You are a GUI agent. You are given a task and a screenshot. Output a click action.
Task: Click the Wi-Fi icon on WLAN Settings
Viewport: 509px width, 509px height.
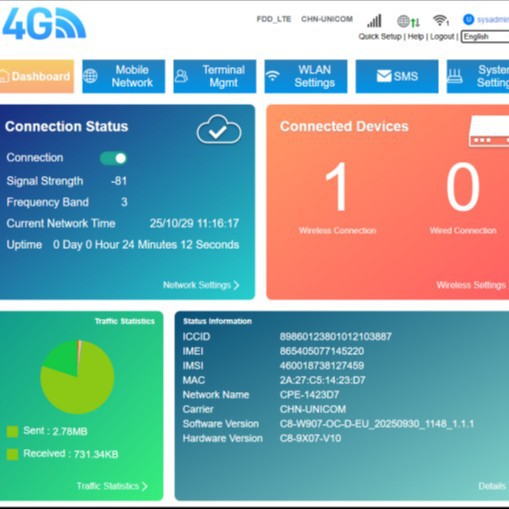pos(273,76)
